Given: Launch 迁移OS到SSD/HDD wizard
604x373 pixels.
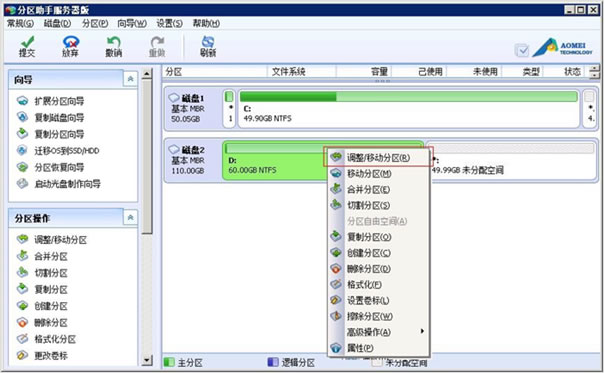Looking at the screenshot, I should point(58,151).
